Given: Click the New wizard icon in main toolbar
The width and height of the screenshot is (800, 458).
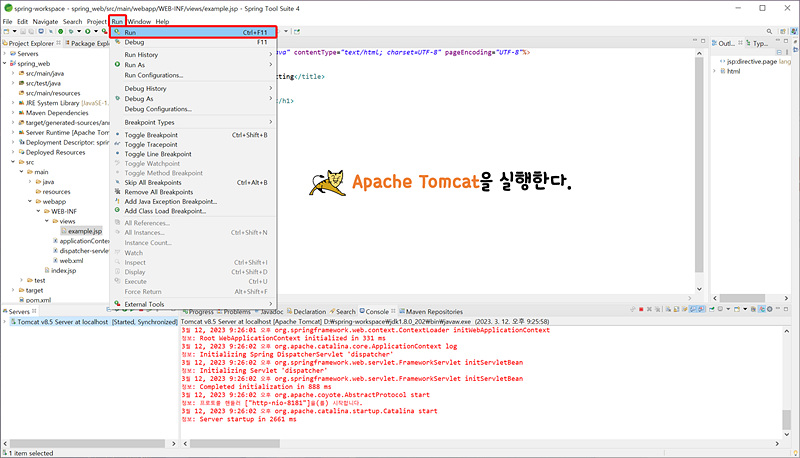Looking at the screenshot, I should 6,32.
